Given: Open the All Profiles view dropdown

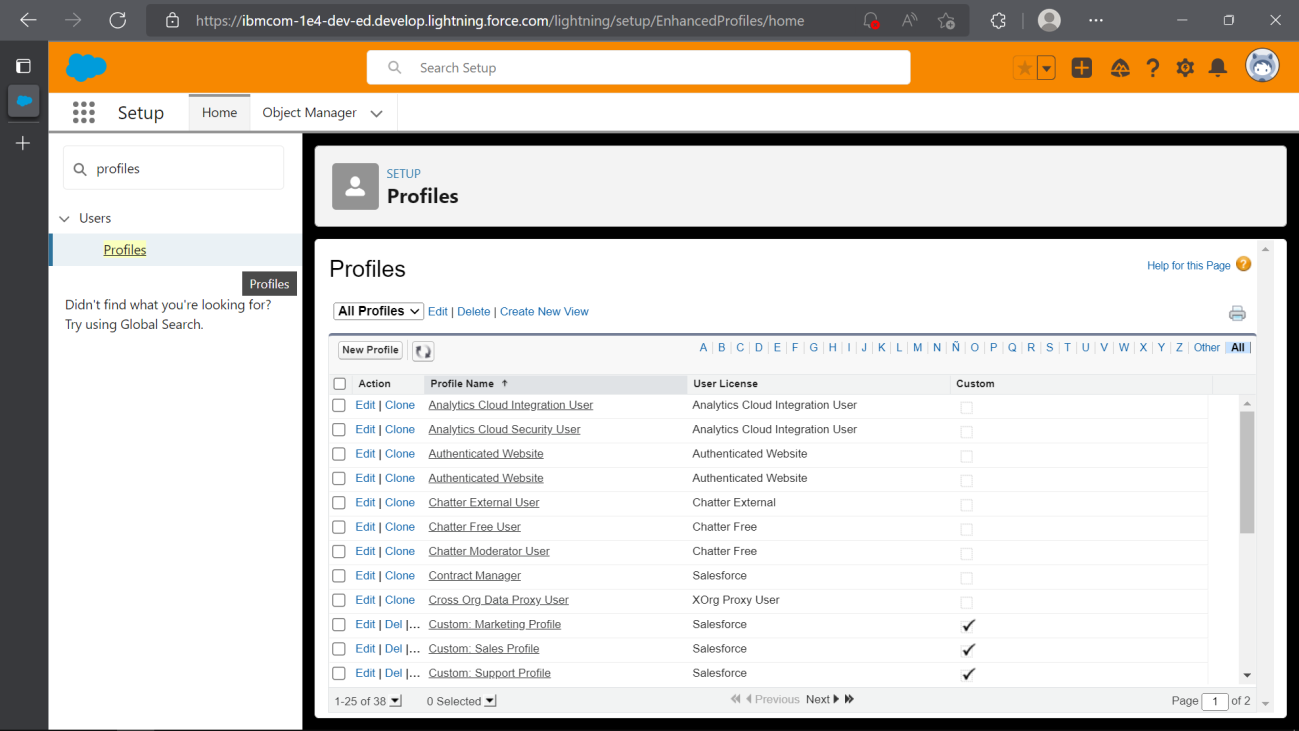Looking at the screenshot, I should point(378,311).
